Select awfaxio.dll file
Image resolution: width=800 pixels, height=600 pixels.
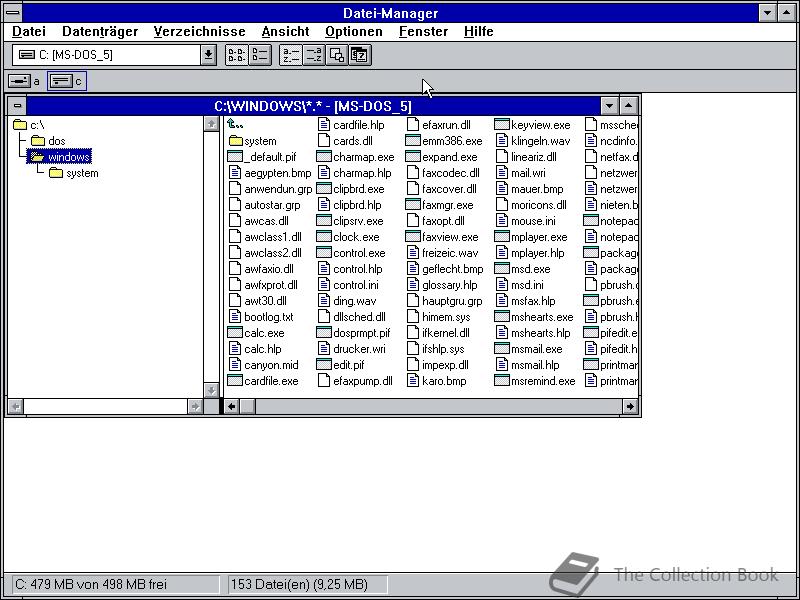261,269
